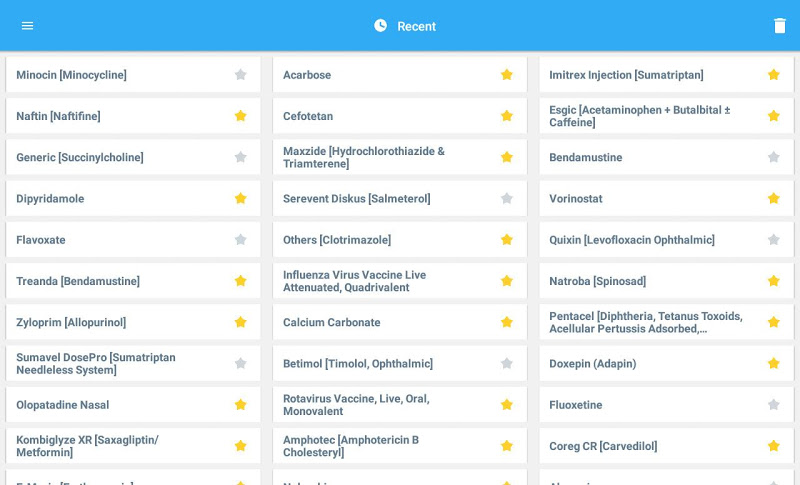View the Calcium Carbonate entry
This screenshot has height=485, width=800.
(399, 322)
